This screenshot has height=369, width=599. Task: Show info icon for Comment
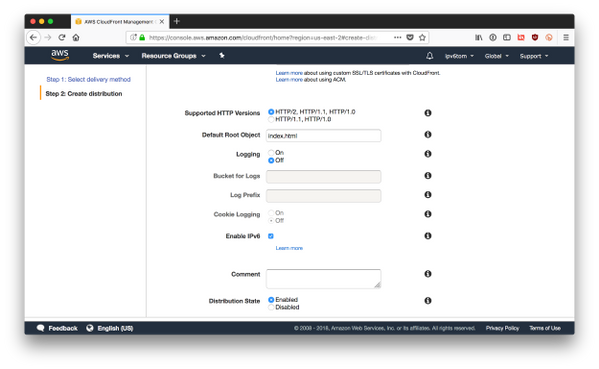(x=428, y=274)
